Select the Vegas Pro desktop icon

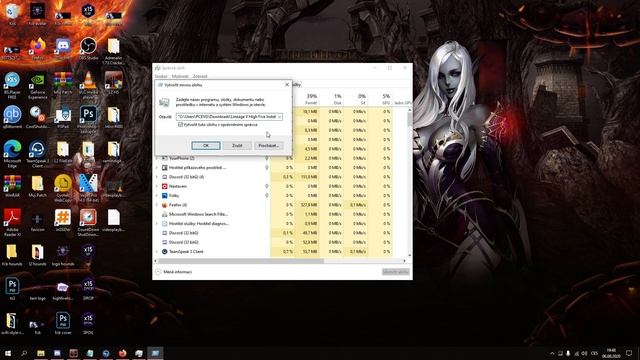pos(88,188)
